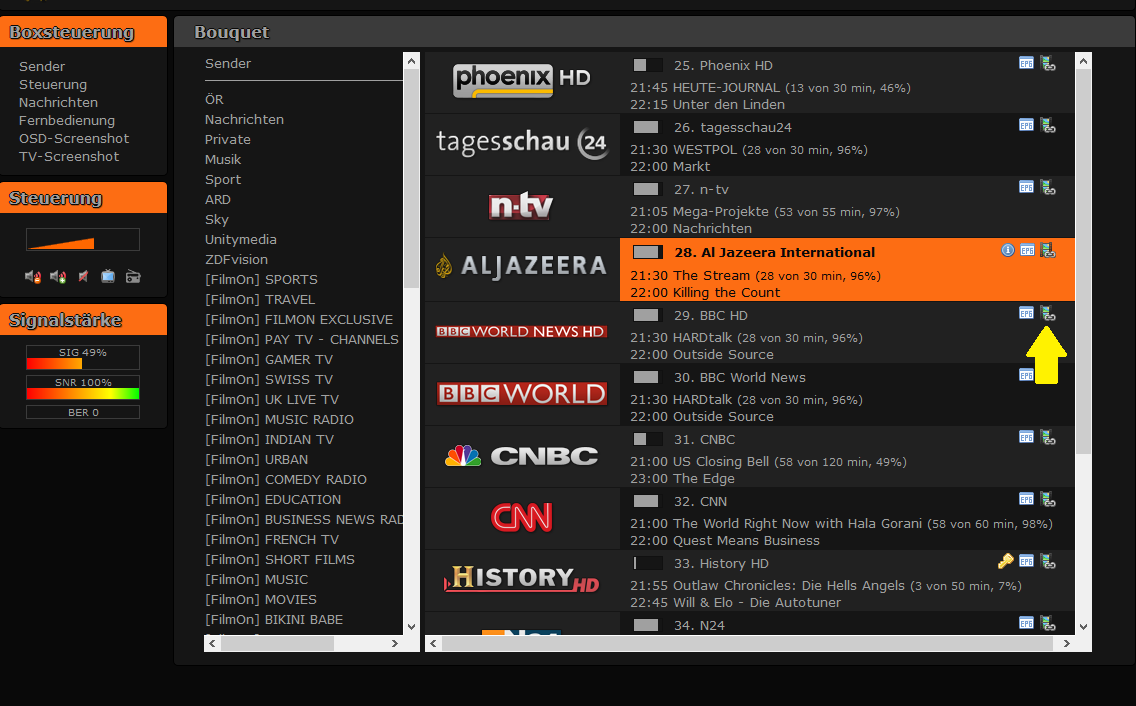The height and width of the screenshot is (706, 1136).
Task: Select the Sky bouquet
Action: click(x=217, y=220)
